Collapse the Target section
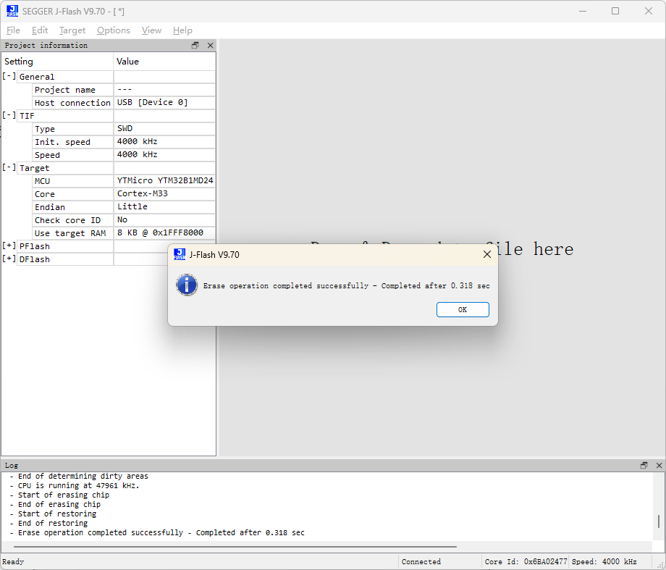The width and height of the screenshot is (666, 570). coord(9,168)
